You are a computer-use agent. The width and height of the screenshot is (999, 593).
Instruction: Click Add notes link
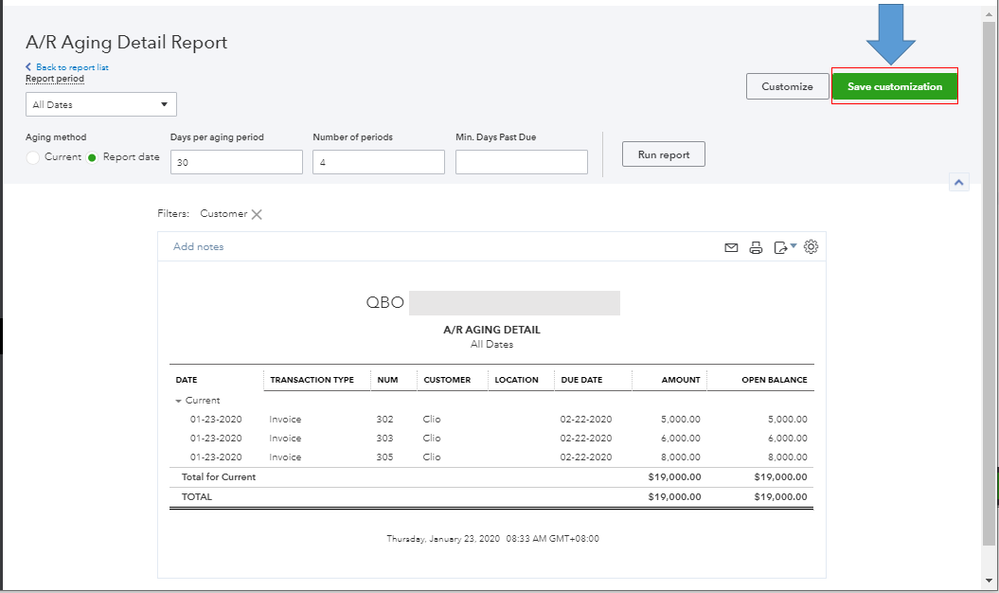tap(198, 247)
